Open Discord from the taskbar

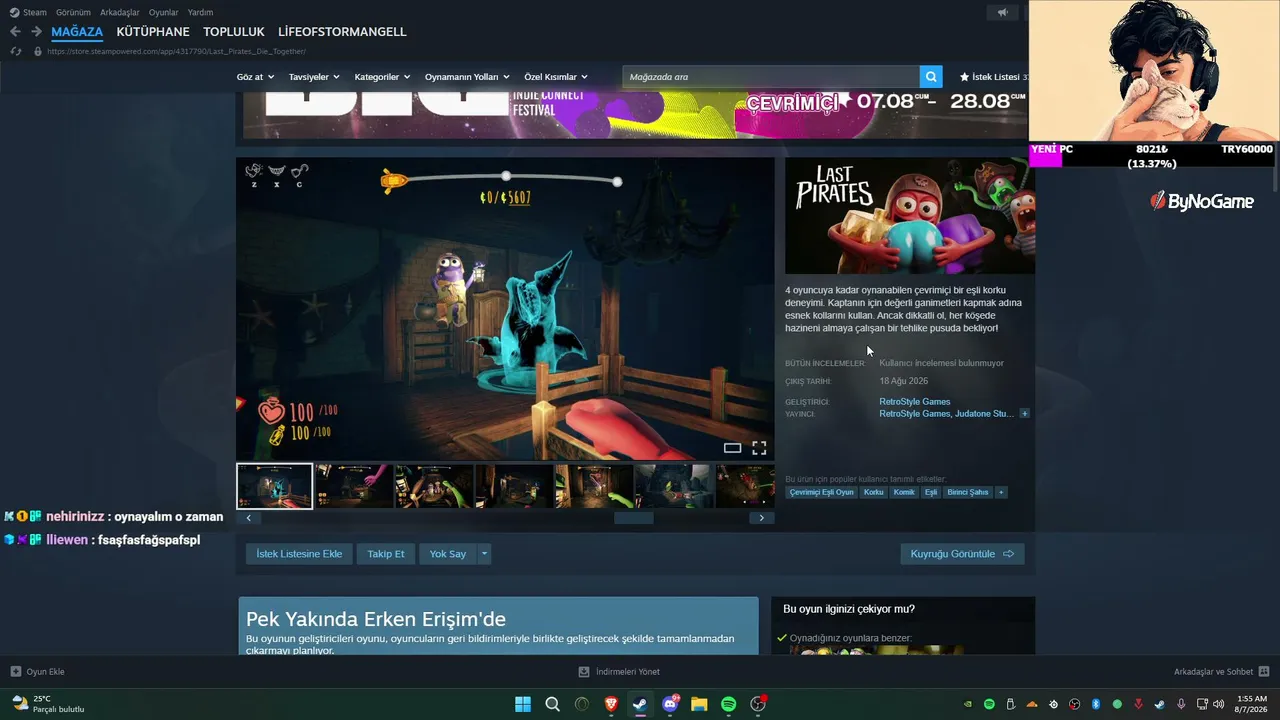[670, 704]
